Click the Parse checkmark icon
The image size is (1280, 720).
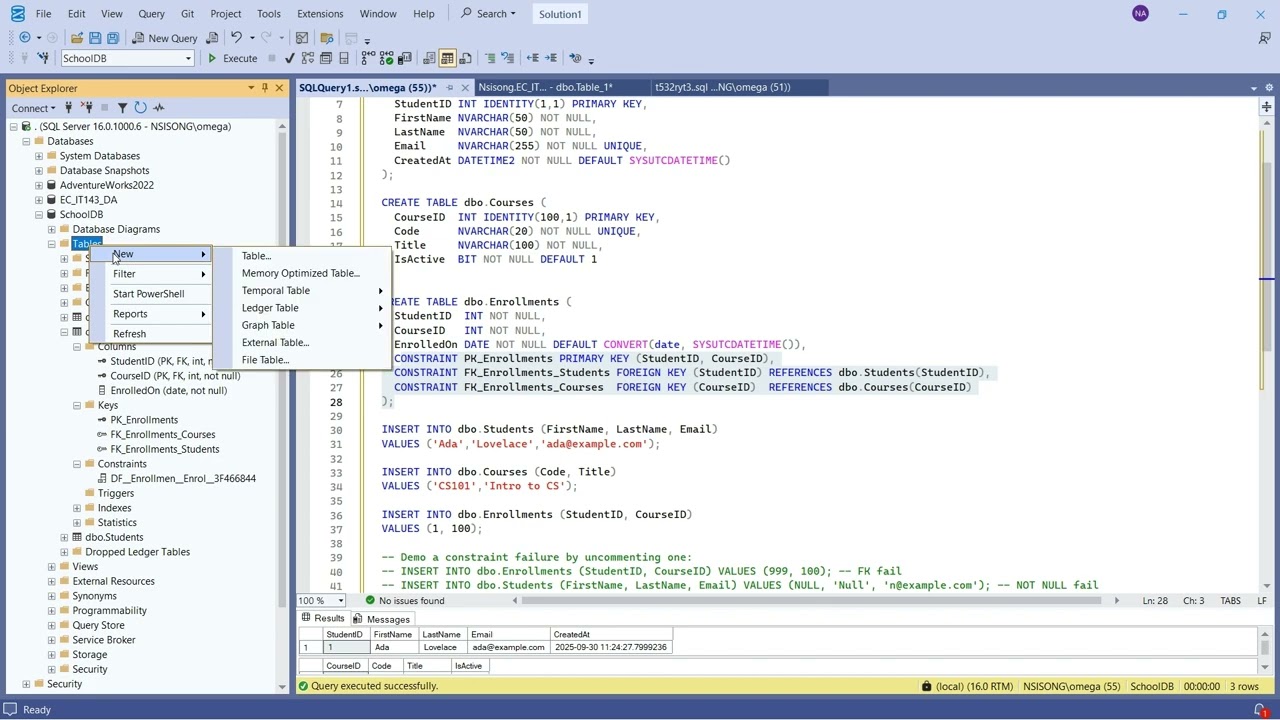289,58
